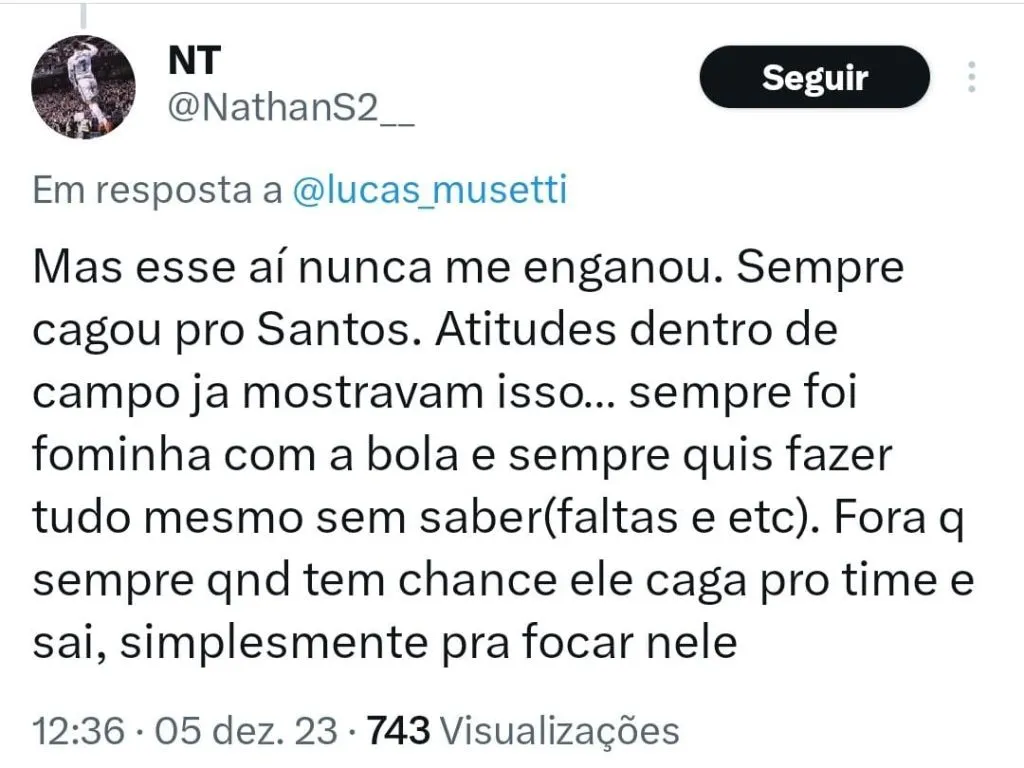This screenshot has width=1024, height=768.
Task: Open the Visualizações label
Action: 560,731
